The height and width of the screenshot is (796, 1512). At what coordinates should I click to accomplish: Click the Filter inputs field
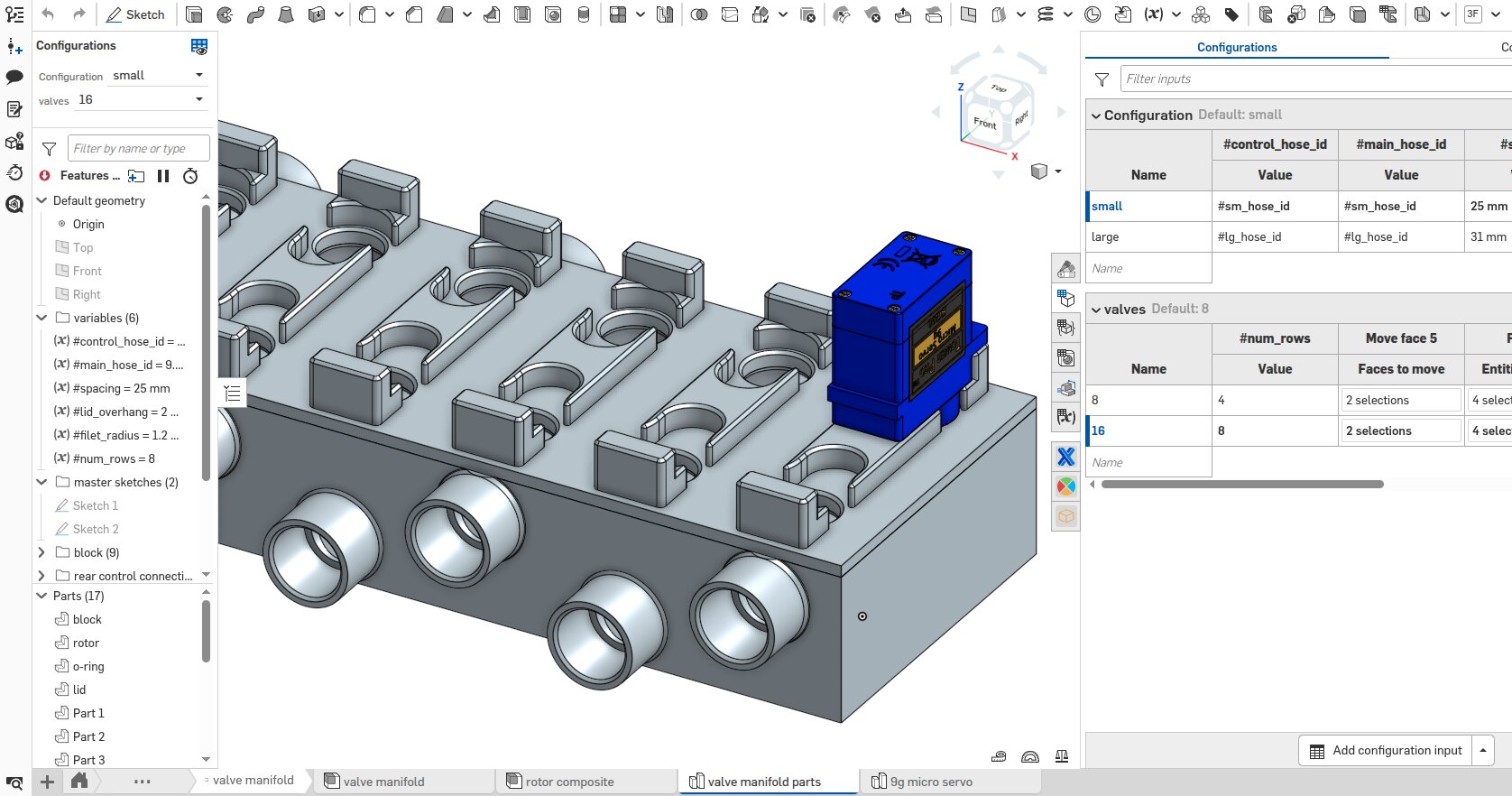click(x=1315, y=79)
